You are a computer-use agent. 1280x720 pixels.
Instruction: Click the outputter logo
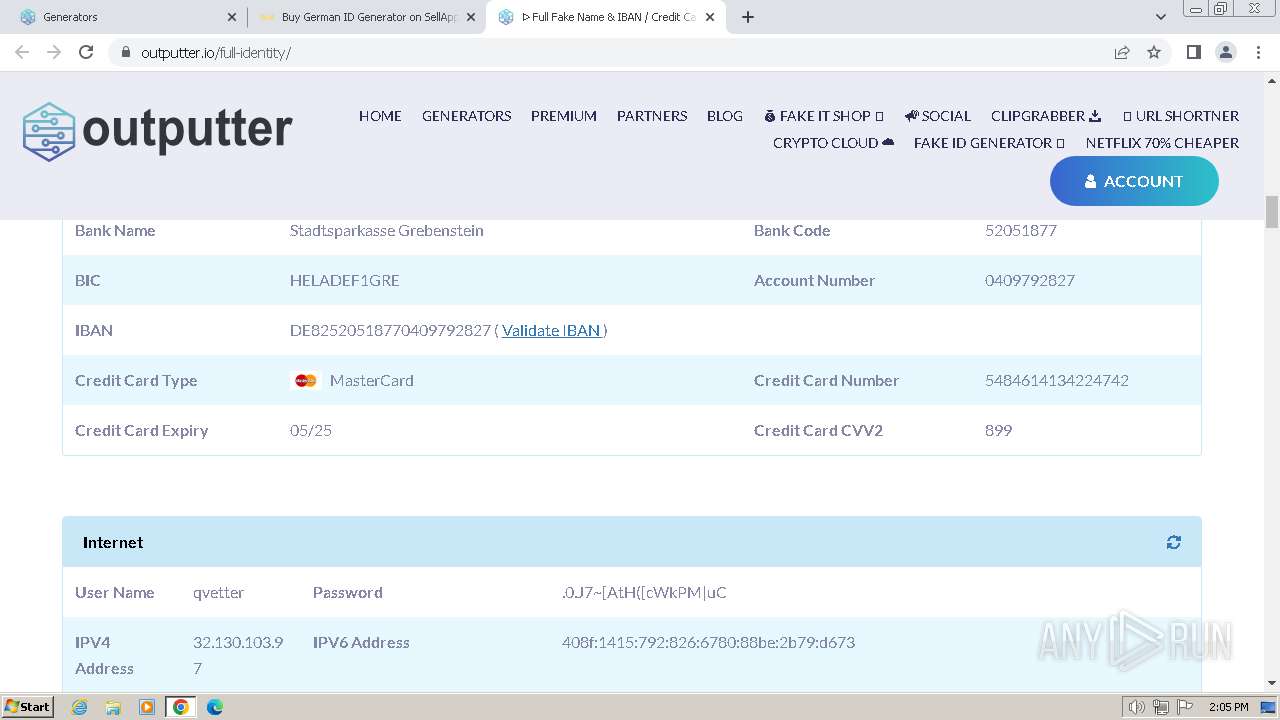tap(157, 130)
